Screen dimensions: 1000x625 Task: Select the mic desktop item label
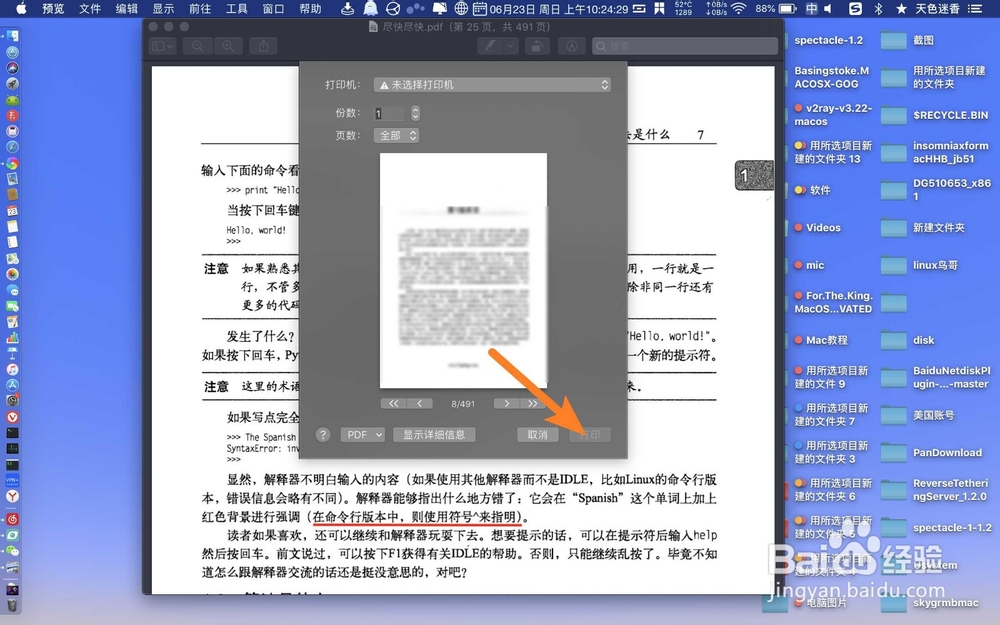814,265
